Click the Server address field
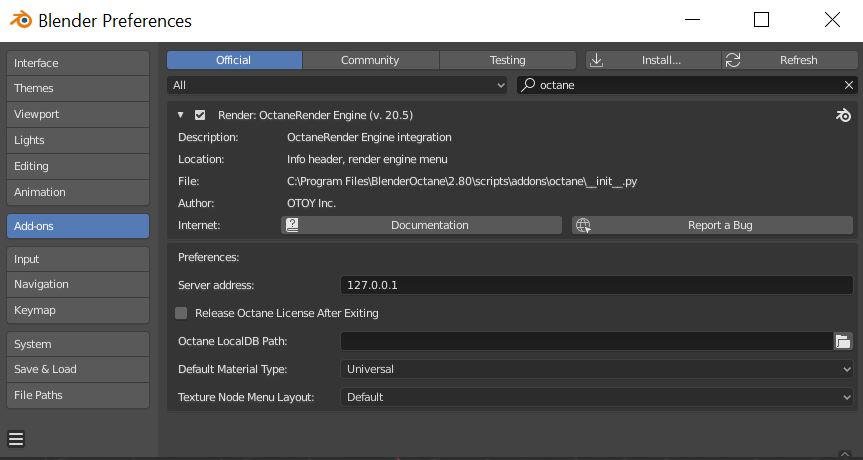Image resolution: width=863 pixels, height=460 pixels. [x=597, y=285]
